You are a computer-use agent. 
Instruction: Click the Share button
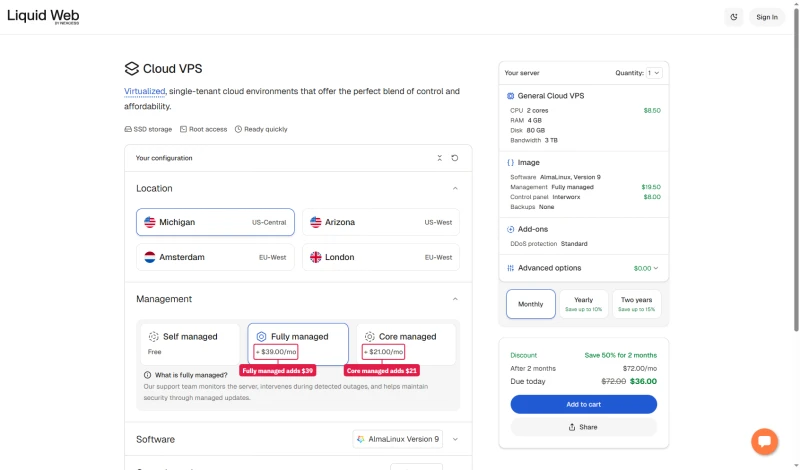tap(584, 427)
